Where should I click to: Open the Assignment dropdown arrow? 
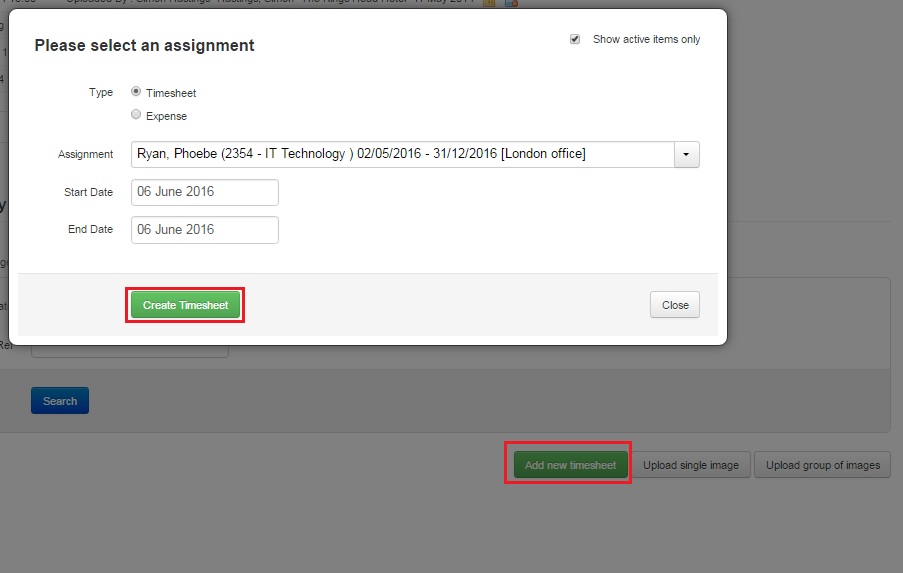(x=686, y=154)
